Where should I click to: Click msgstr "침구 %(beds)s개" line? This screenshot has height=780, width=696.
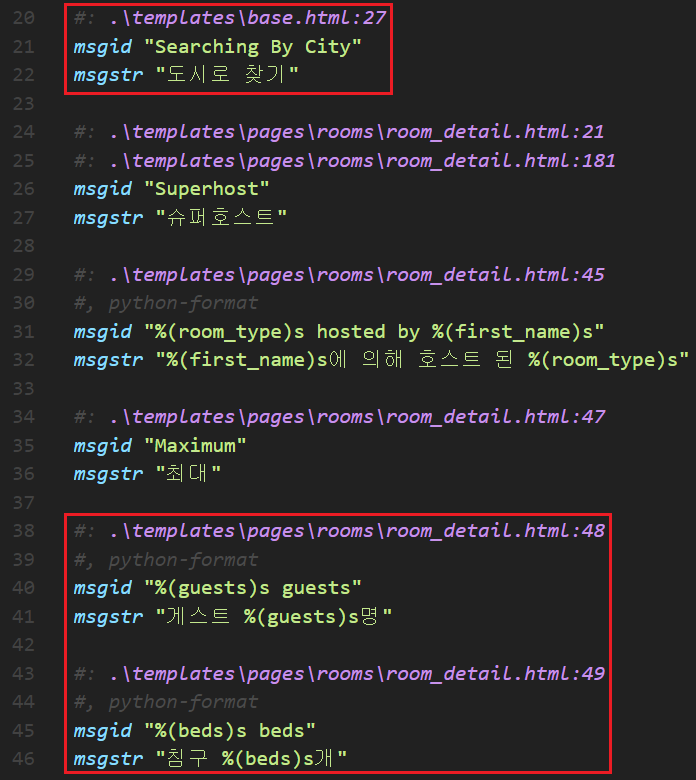click(210, 760)
